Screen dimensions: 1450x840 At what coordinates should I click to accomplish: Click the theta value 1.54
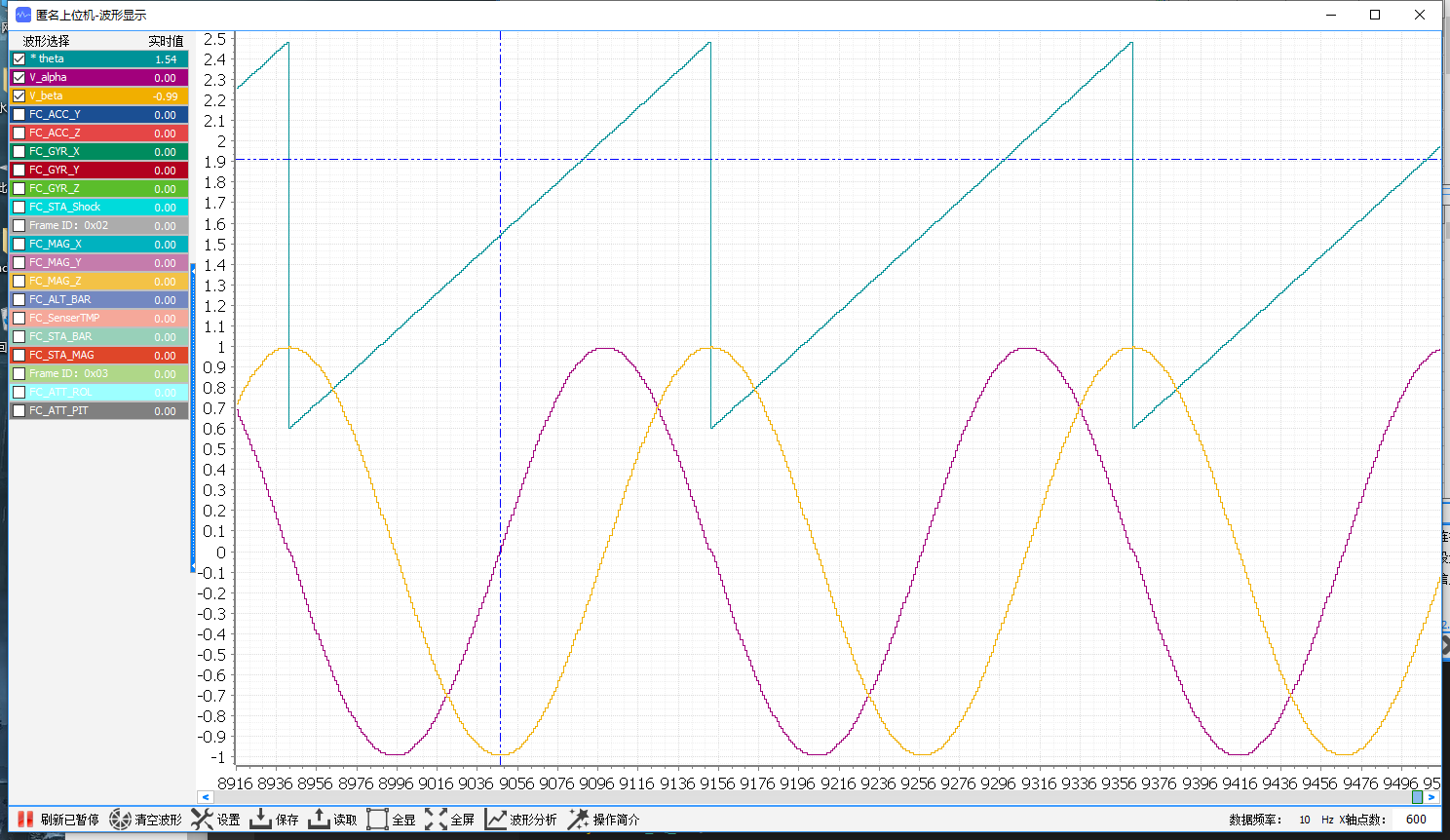pyautogui.click(x=166, y=59)
